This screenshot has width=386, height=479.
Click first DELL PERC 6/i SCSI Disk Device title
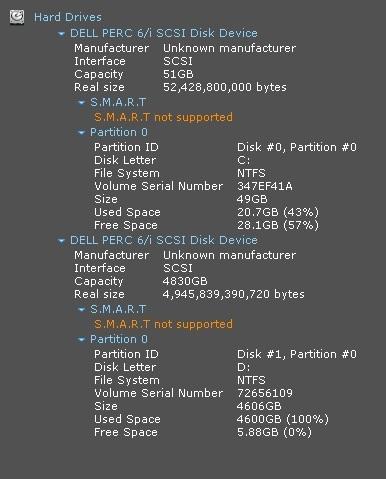pos(164,33)
